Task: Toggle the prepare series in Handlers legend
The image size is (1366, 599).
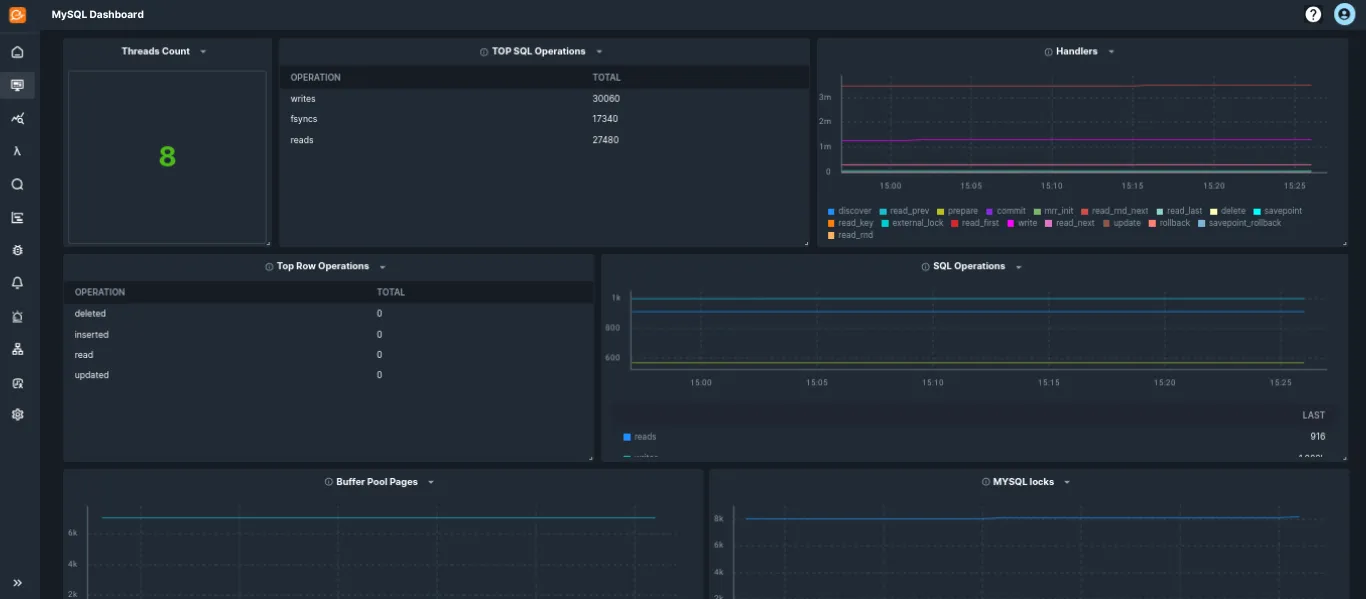Action: click(x=957, y=211)
